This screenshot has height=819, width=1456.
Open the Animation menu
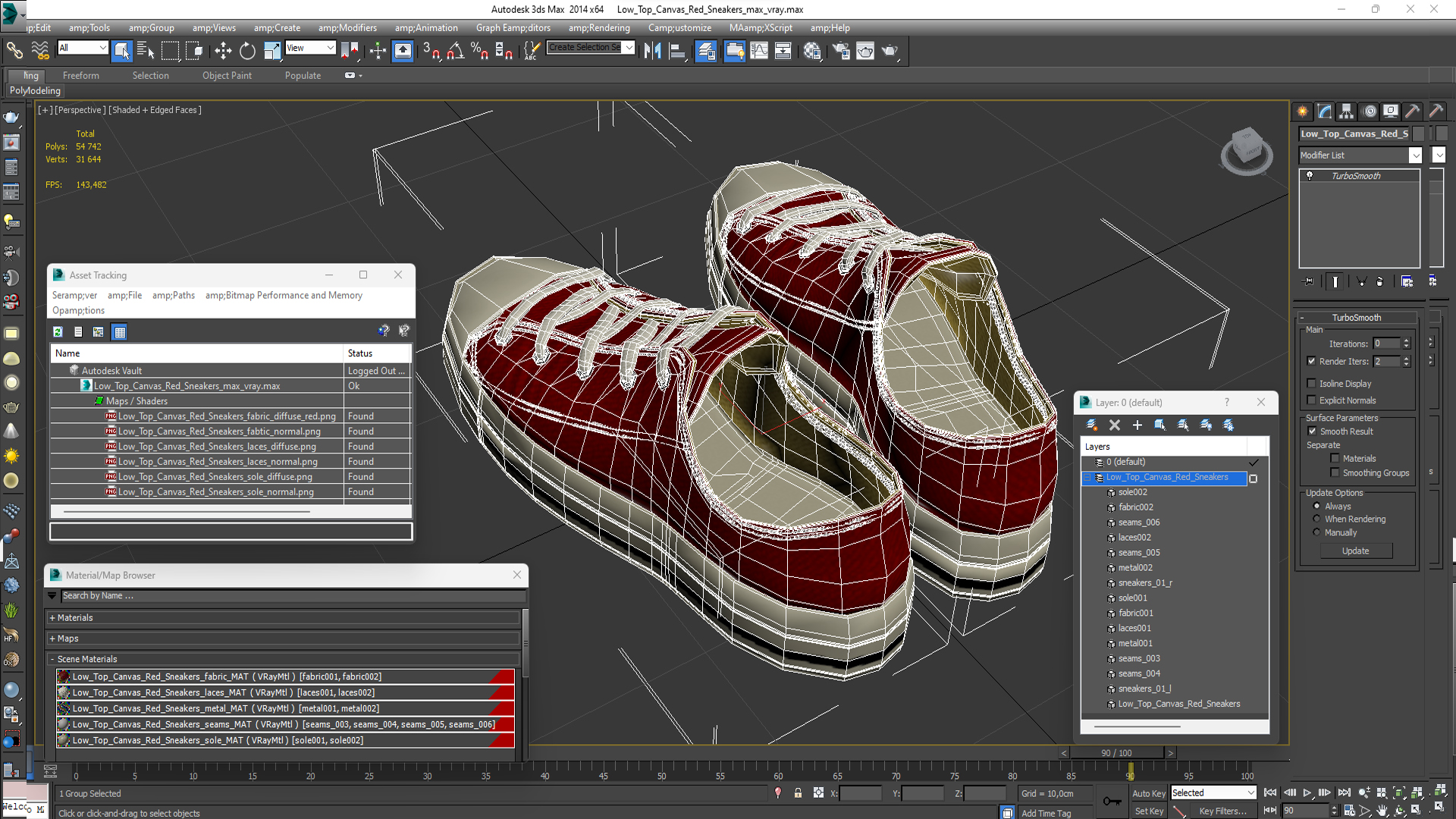[426, 28]
